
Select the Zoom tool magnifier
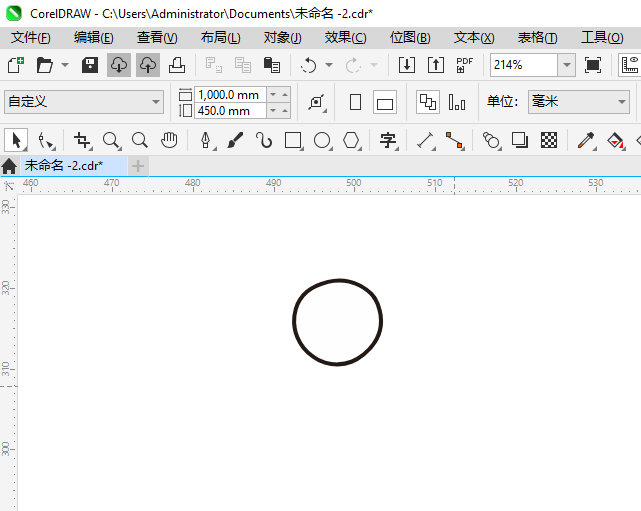(x=111, y=140)
